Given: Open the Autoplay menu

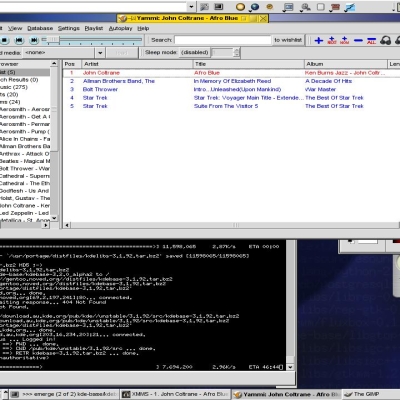Looking at the screenshot, I should point(120,28).
